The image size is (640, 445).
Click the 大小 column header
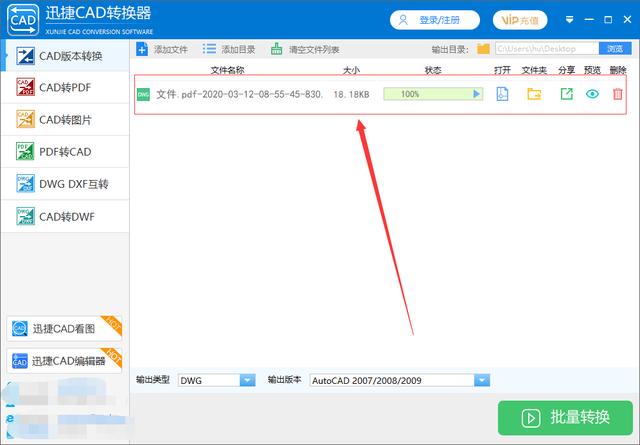tap(351, 70)
